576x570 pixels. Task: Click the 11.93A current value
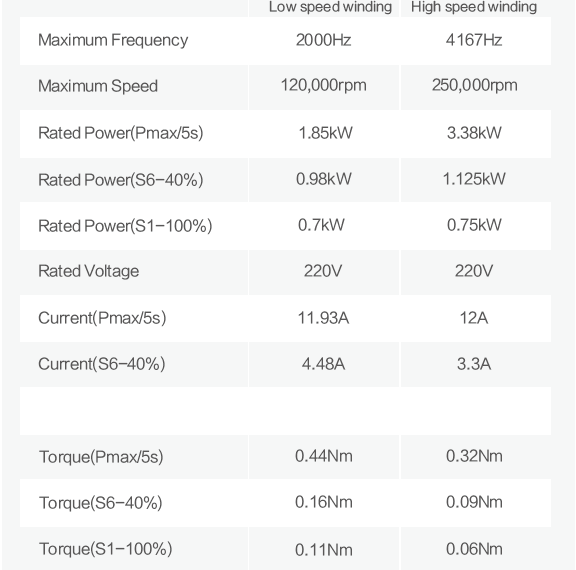click(x=323, y=318)
